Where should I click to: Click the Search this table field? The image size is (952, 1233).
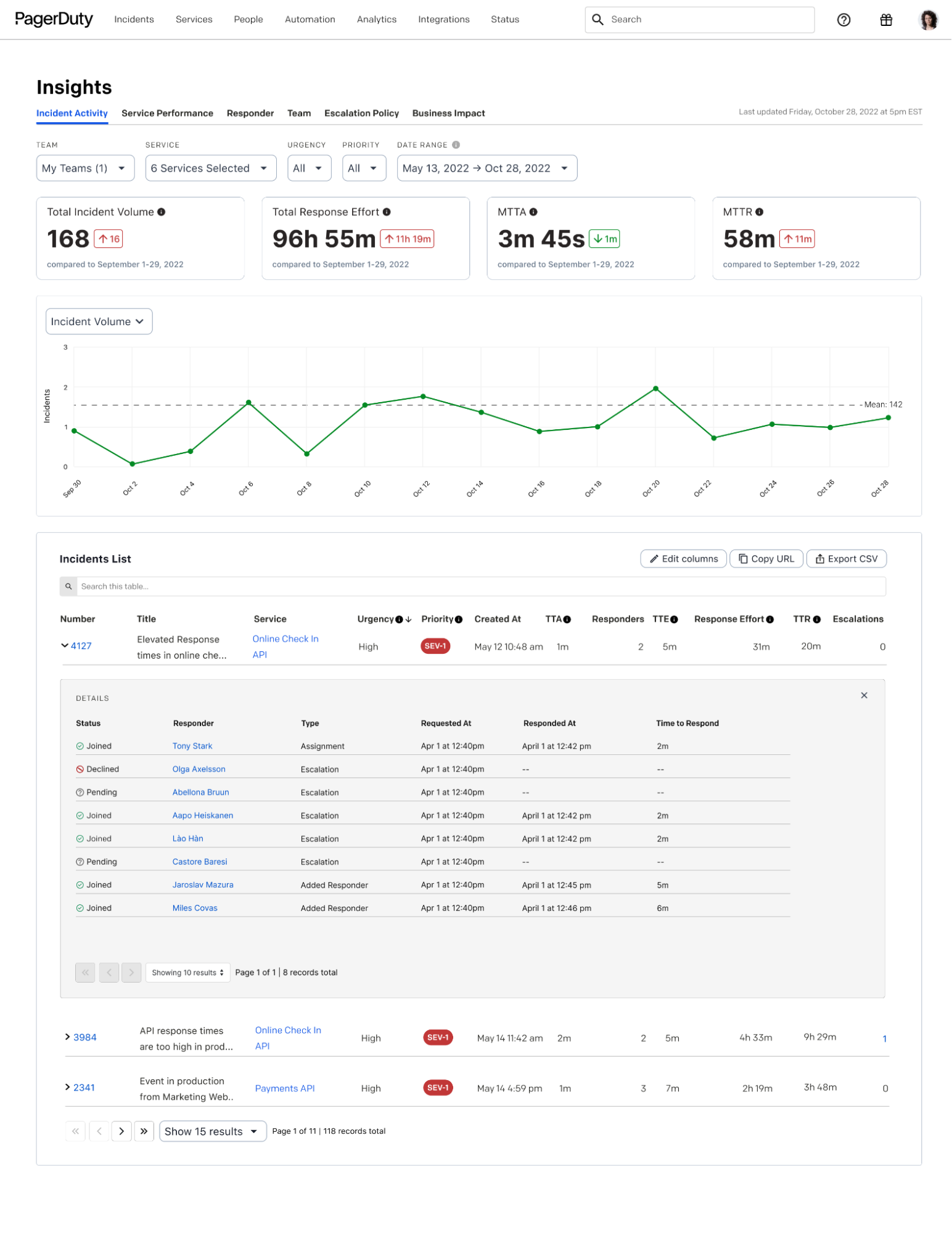[481, 587]
